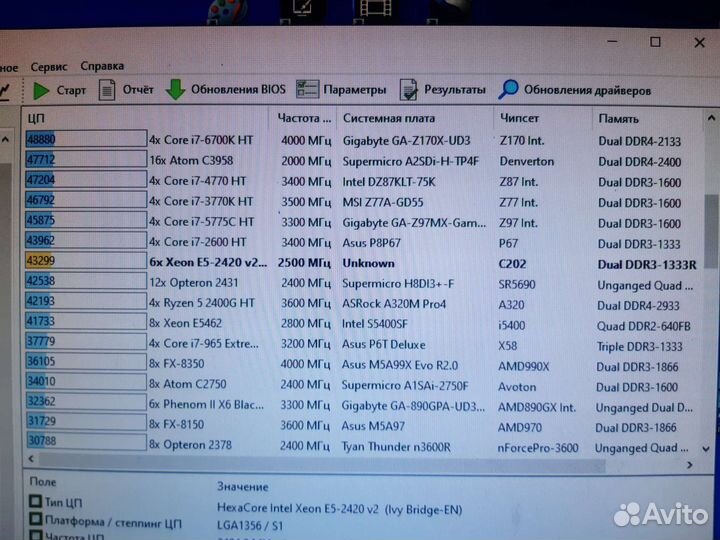Click the Тип ЦП field icon
Viewport: 720px width, 540px height.
coord(35,501)
